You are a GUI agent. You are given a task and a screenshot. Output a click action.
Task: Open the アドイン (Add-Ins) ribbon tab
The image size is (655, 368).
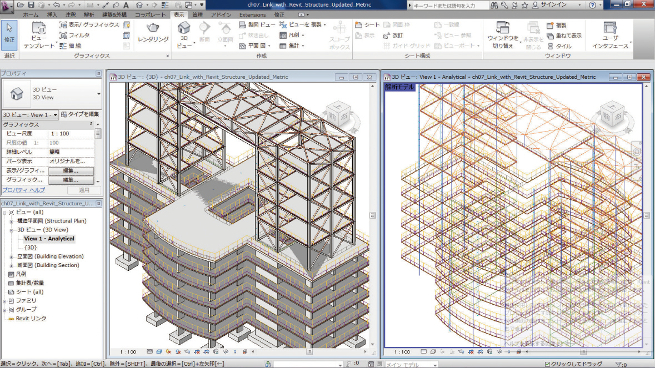point(221,15)
